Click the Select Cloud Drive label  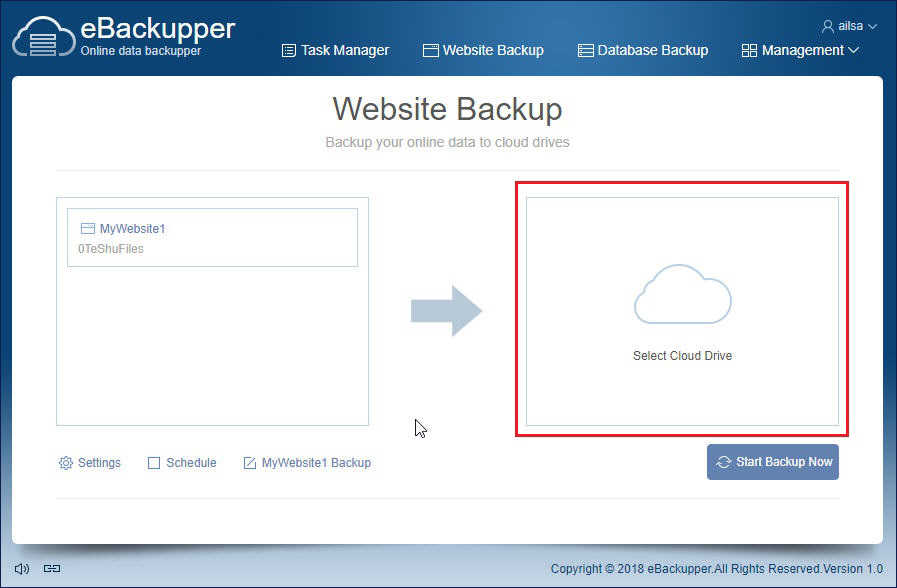682,356
